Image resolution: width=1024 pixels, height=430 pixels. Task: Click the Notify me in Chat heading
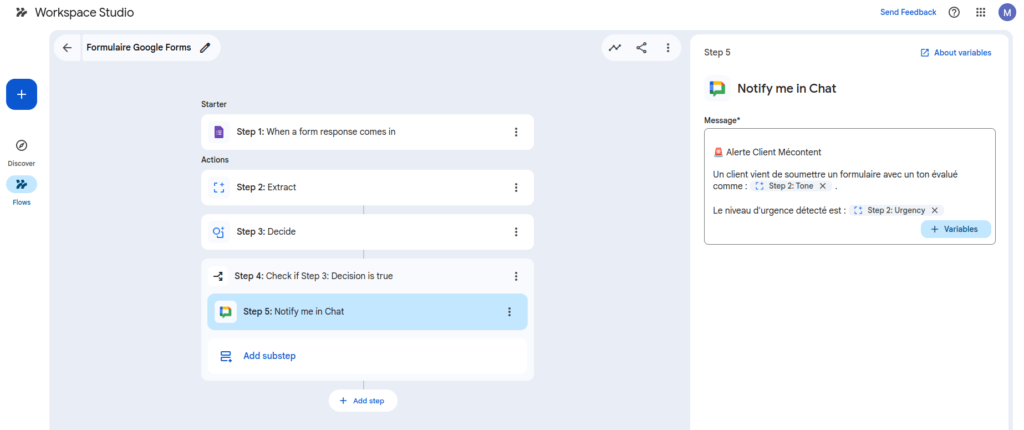pos(787,88)
